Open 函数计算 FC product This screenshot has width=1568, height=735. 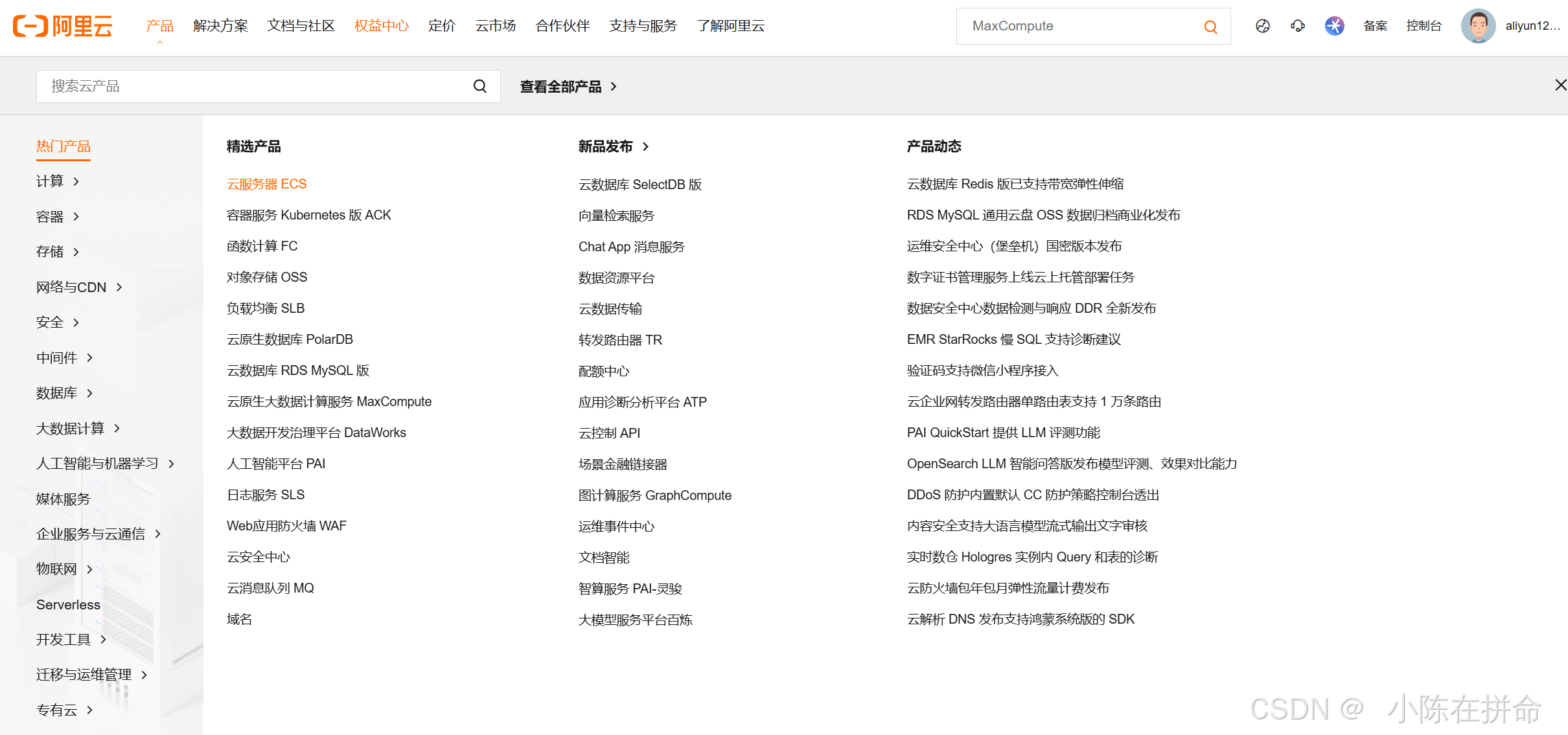(262, 246)
